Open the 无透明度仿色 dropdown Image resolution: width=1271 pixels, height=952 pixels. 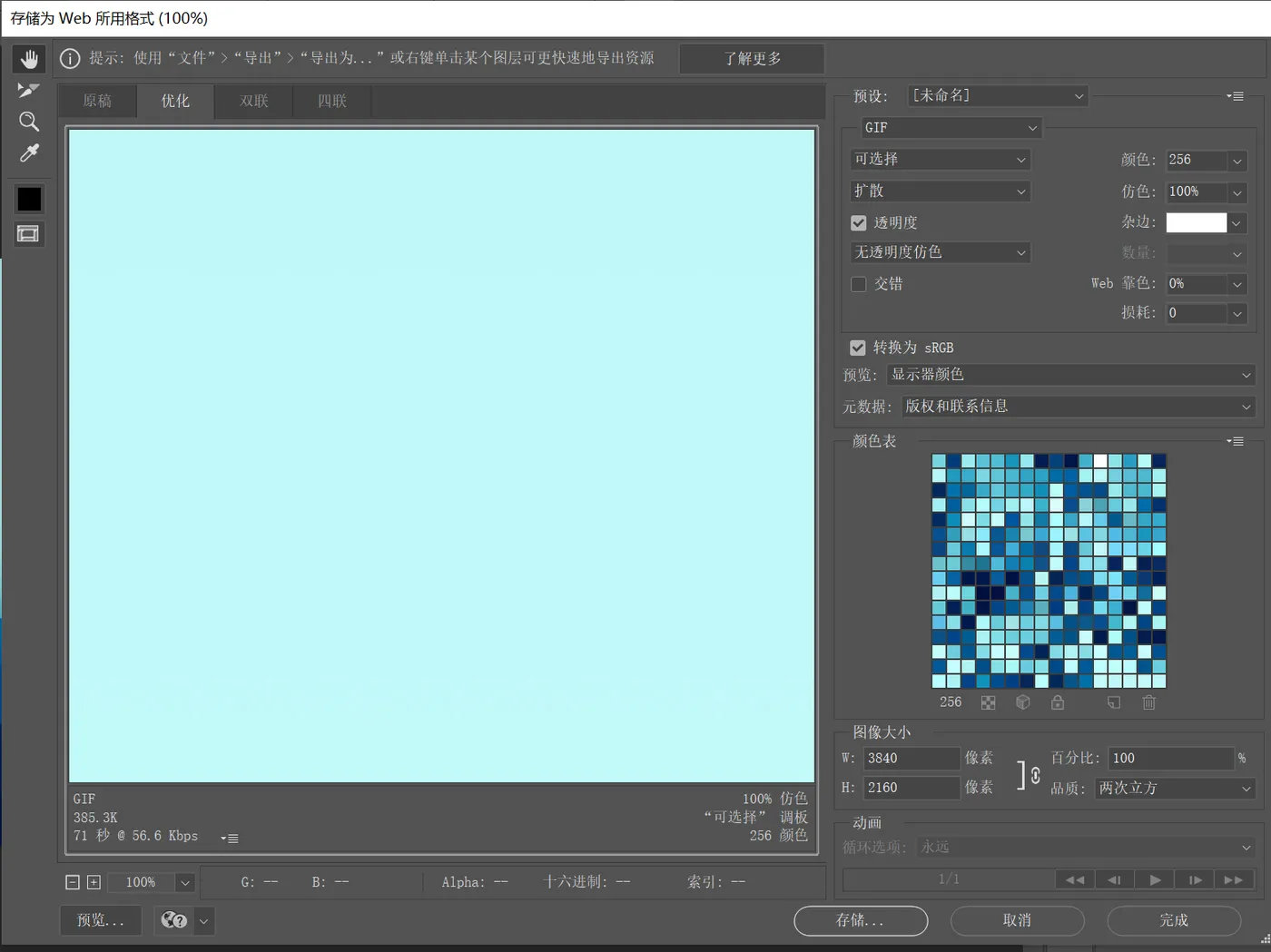click(940, 252)
